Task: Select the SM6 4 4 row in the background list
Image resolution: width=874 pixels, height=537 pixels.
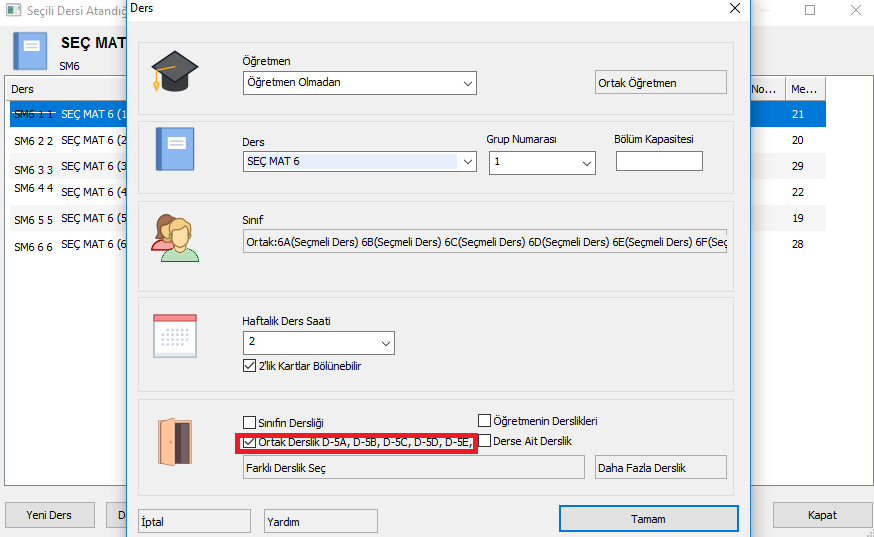Action: point(68,192)
